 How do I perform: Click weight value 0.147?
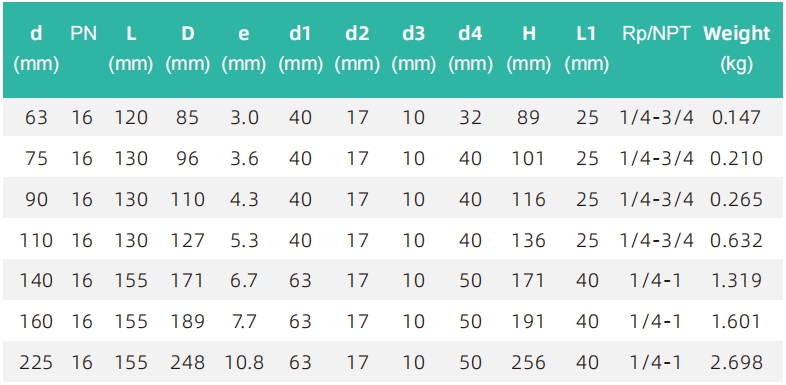736,118
